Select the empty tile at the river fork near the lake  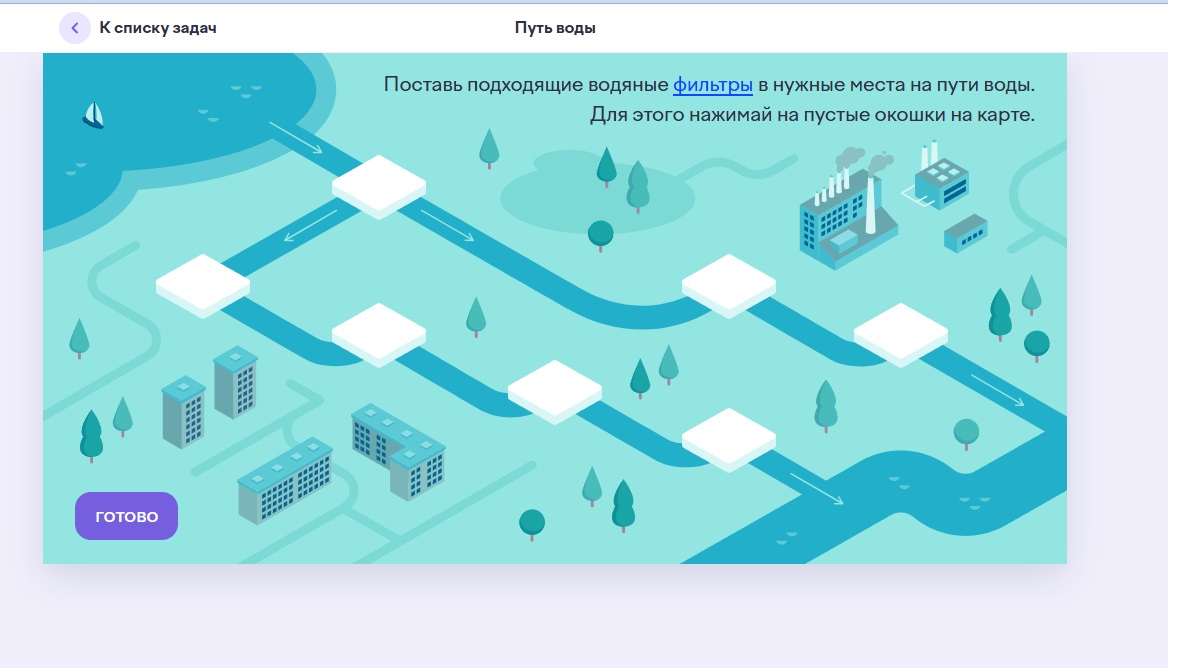379,183
